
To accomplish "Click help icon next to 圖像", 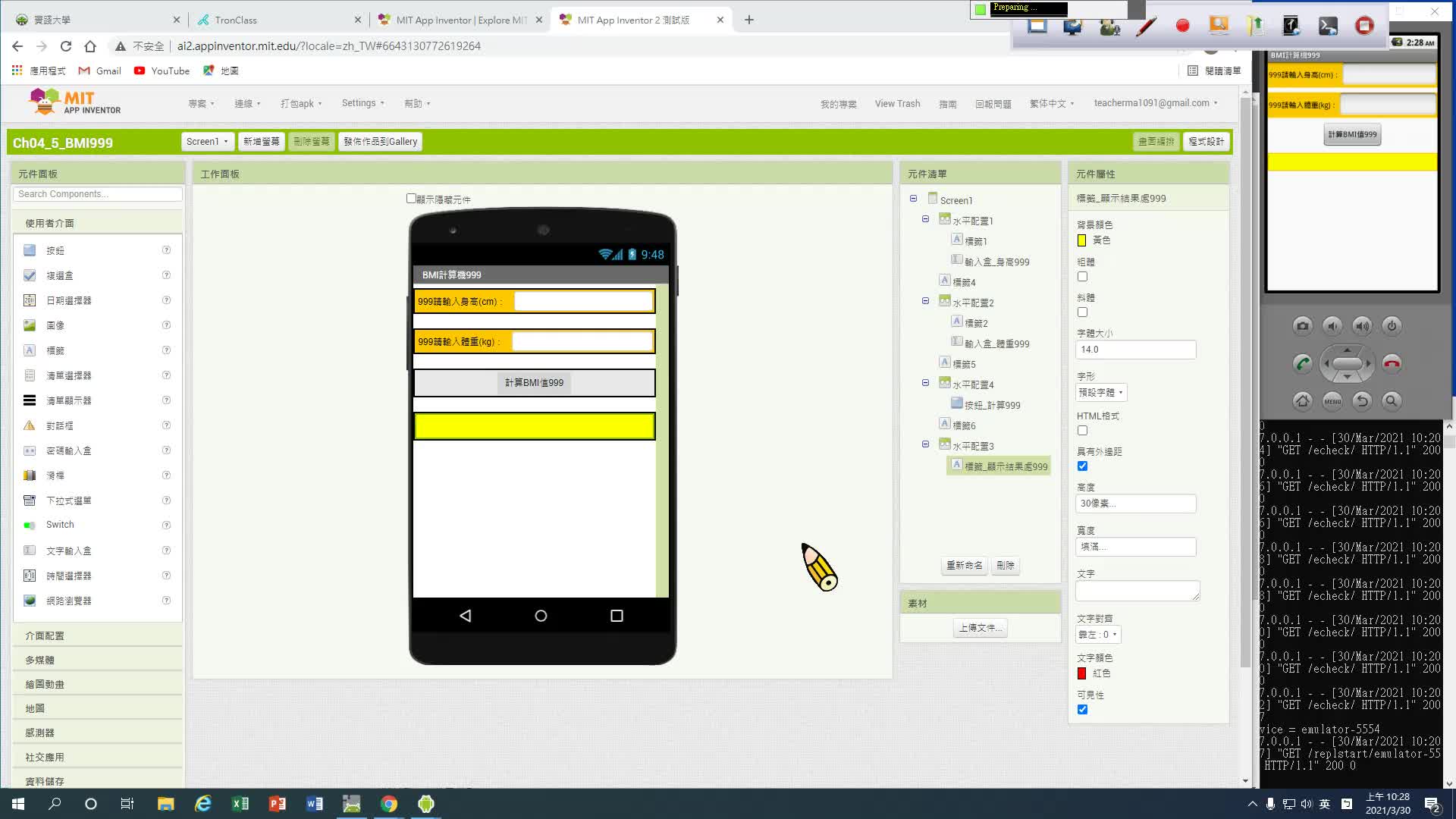I will (x=166, y=325).
